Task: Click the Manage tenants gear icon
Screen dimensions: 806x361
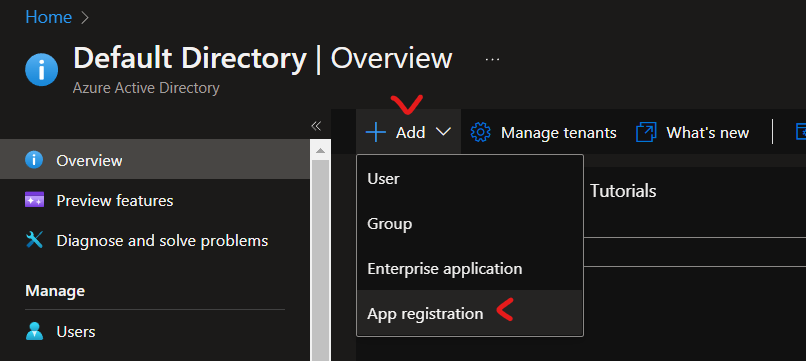Action: pyautogui.click(x=481, y=132)
